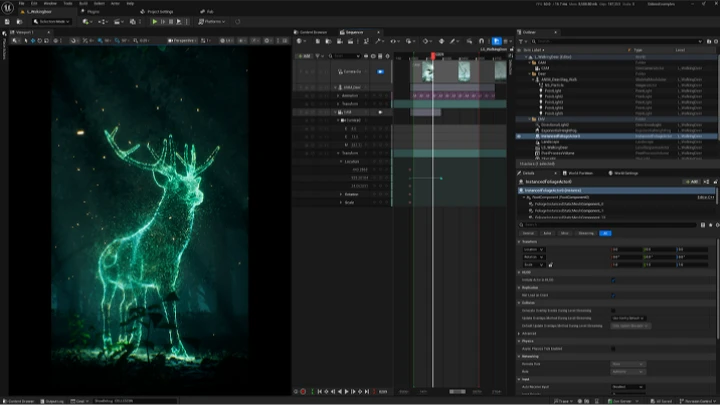The height and width of the screenshot is (405, 720).
Task: Toggle the camera icon on the CAM track
Action: click(380, 112)
